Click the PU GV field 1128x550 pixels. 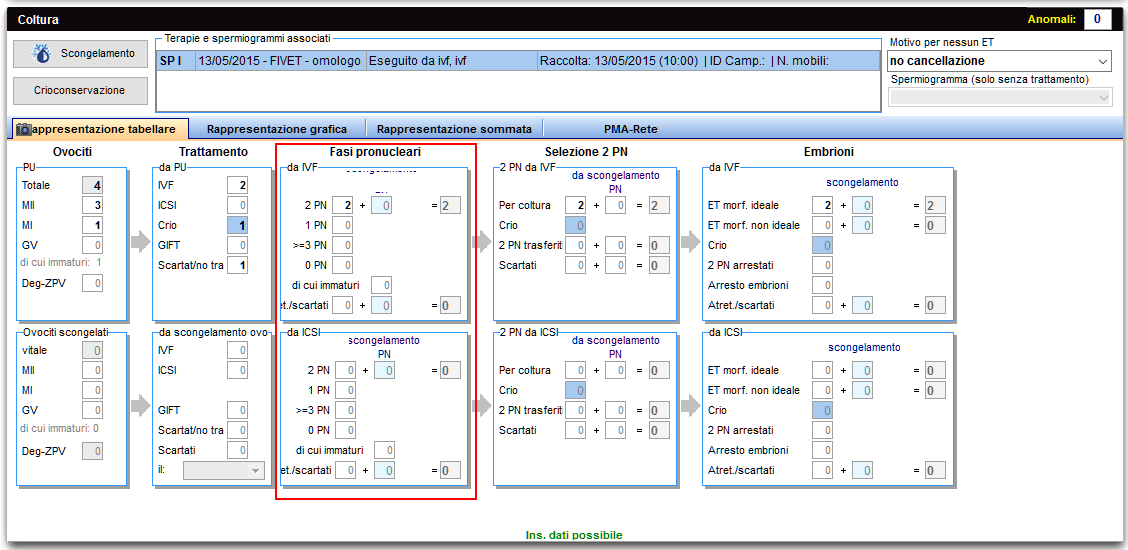(x=93, y=245)
